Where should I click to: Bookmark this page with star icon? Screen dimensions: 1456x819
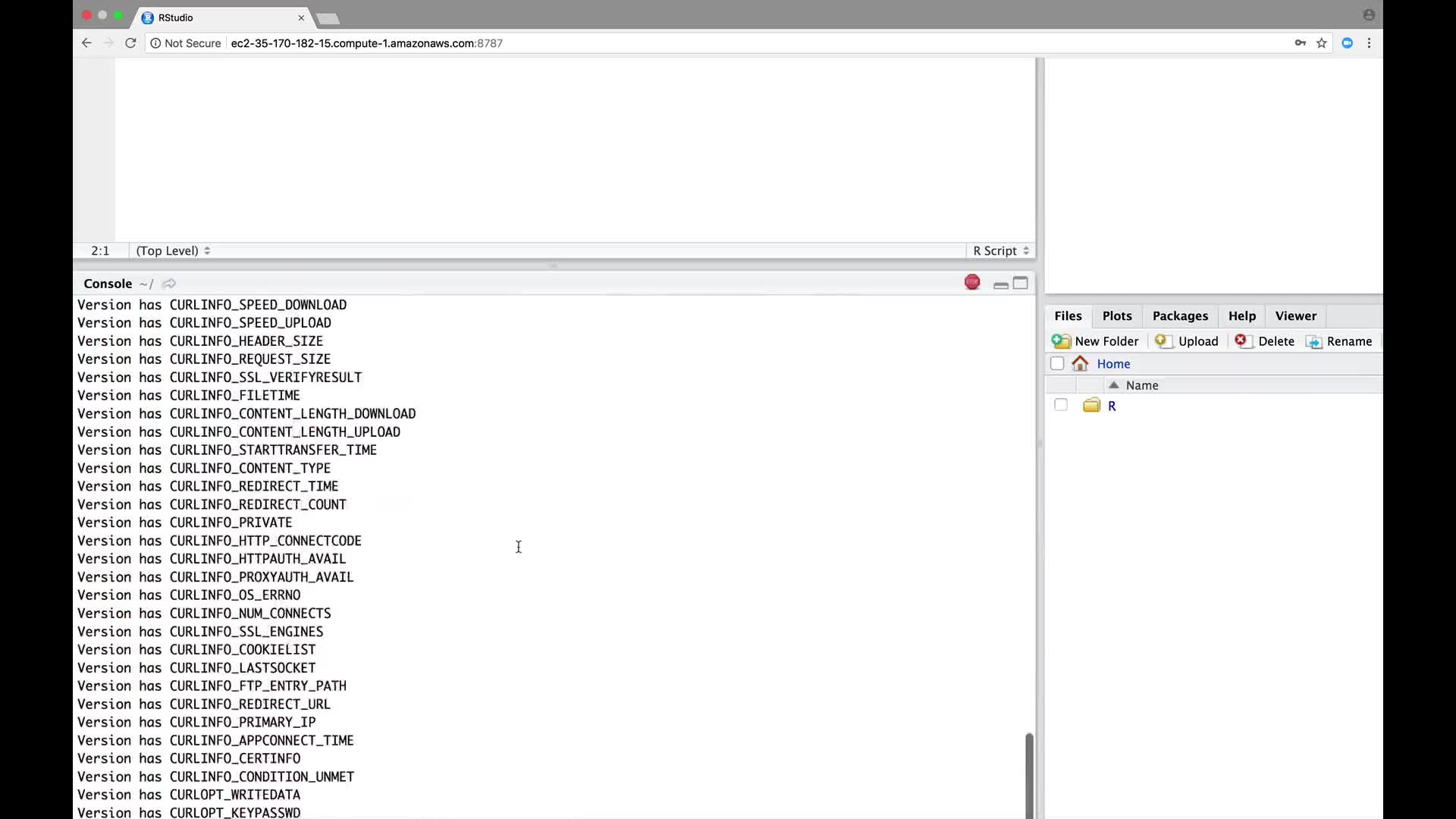coord(1322,43)
